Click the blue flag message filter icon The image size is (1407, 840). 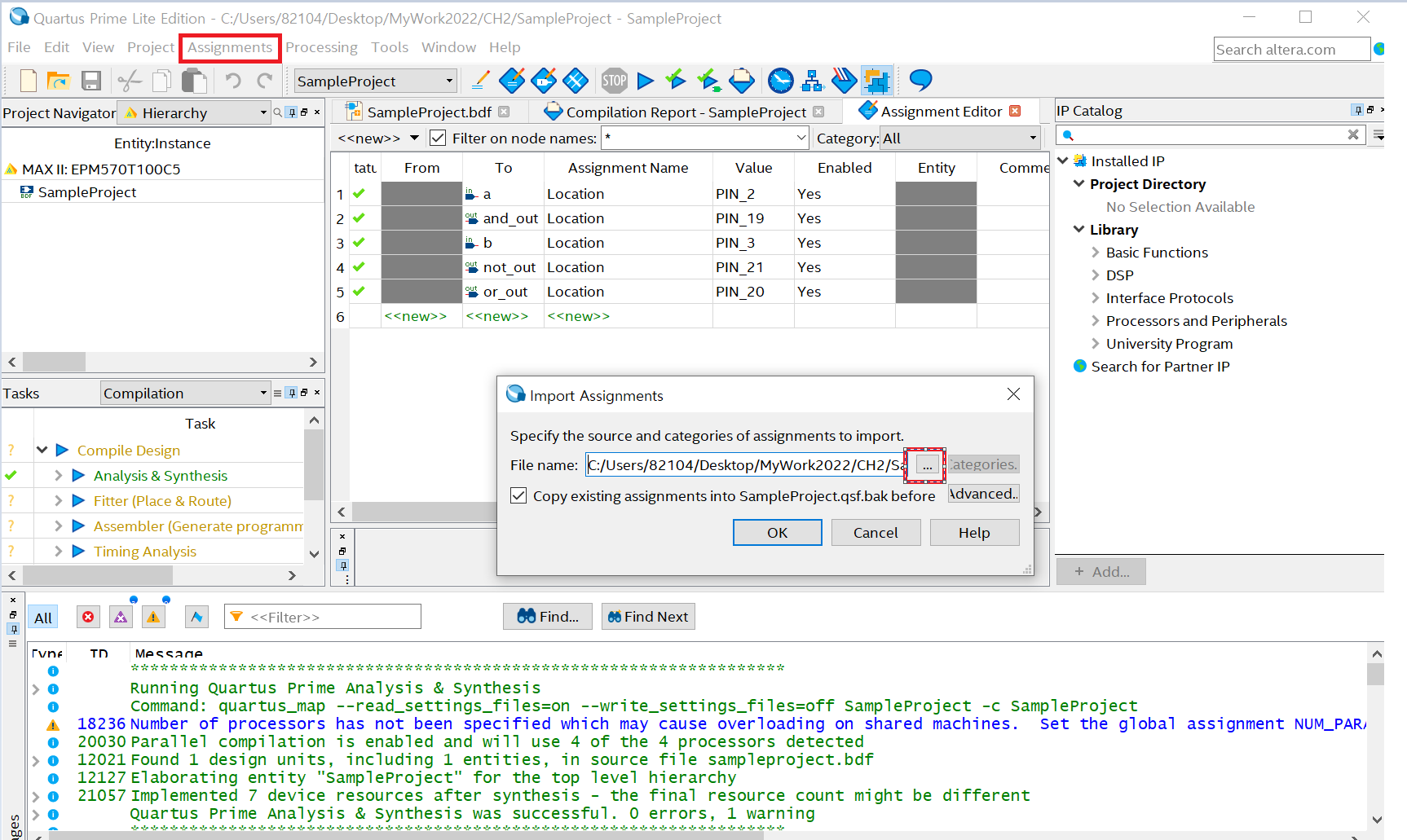[x=196, y=617]
